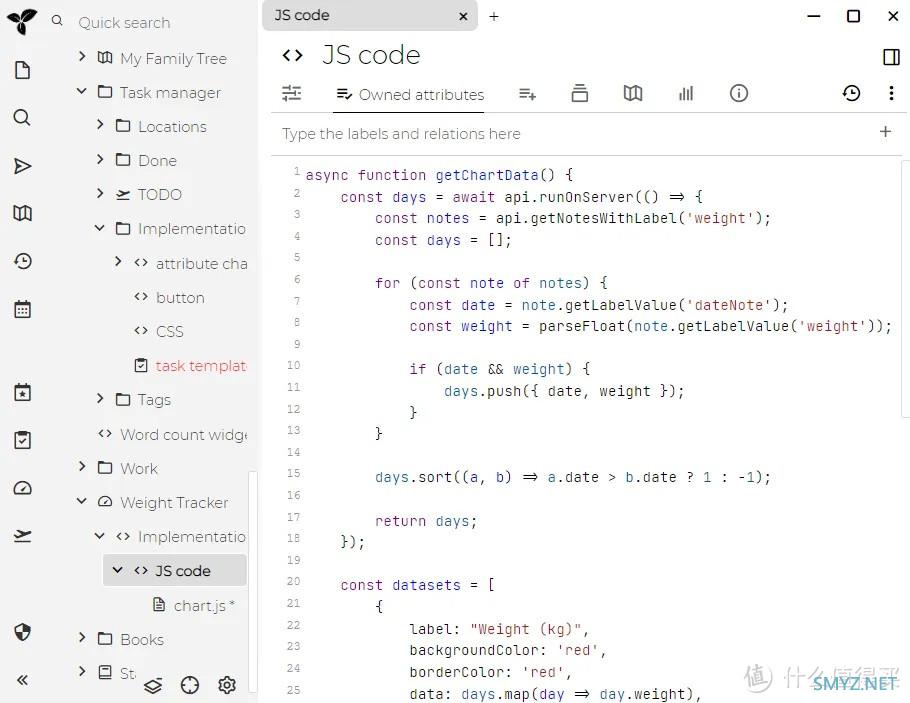Open tree settings gear icon

(x=227, y=685)
